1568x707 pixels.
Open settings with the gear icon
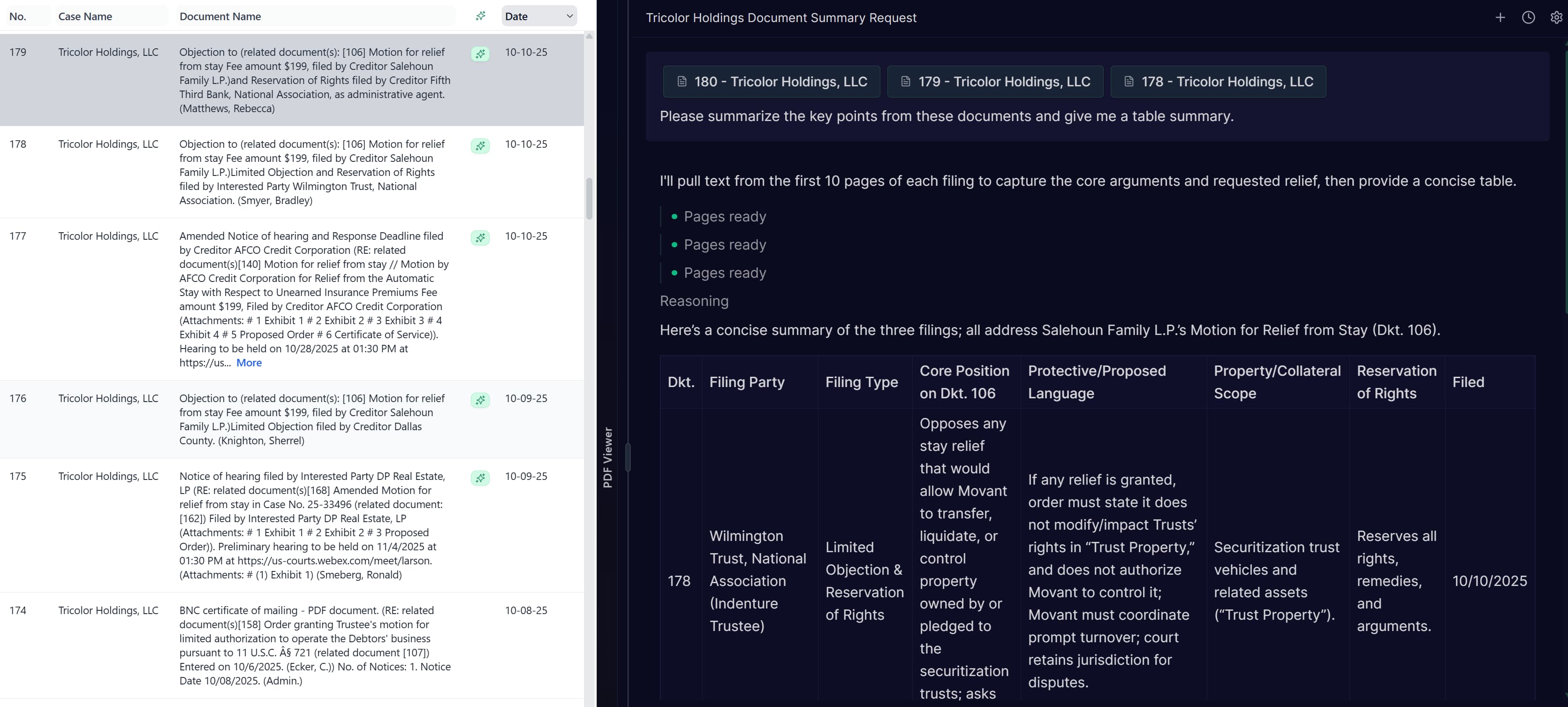click(1556, 17)
